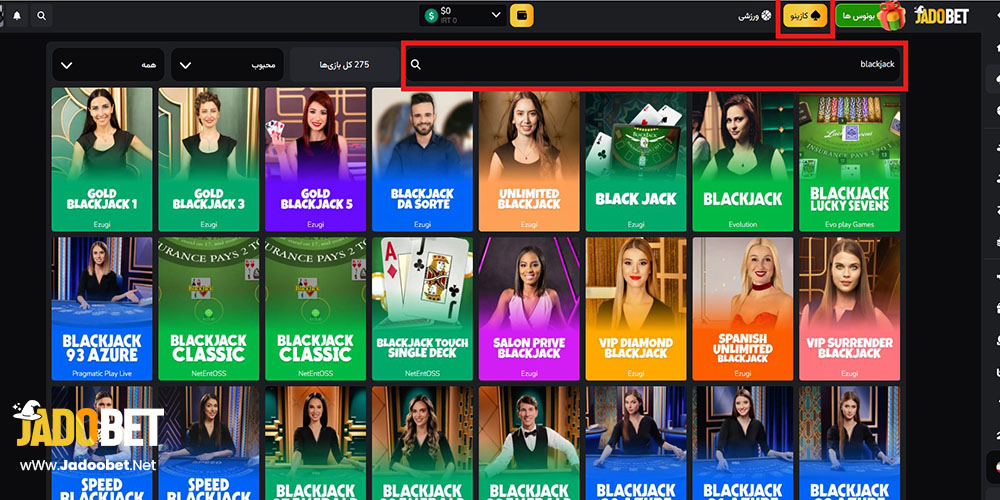The height and width of the screenshot is (500, 1000).
Task: Open Blackjack 93 Azure game
Action: click(x=102, y=309)
